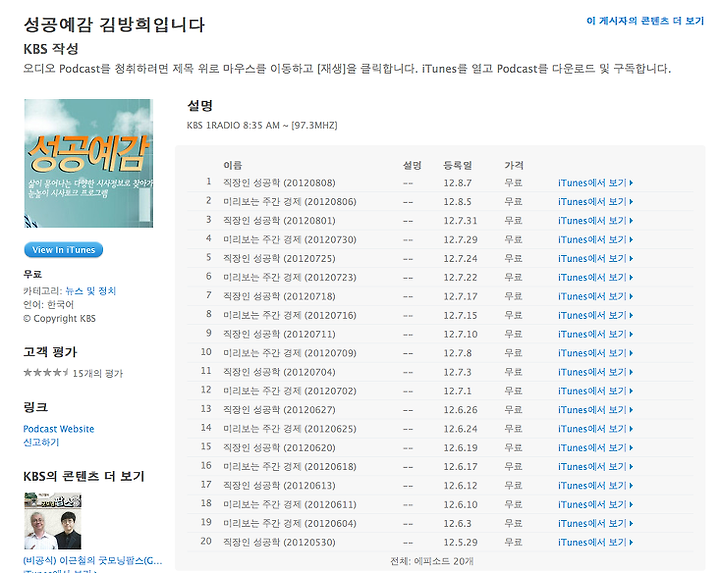View 미리보는 주간 경제 (20120618) in iTunes
The height and width of the screenshot is (573, 720).
click(x=596, y=466)
